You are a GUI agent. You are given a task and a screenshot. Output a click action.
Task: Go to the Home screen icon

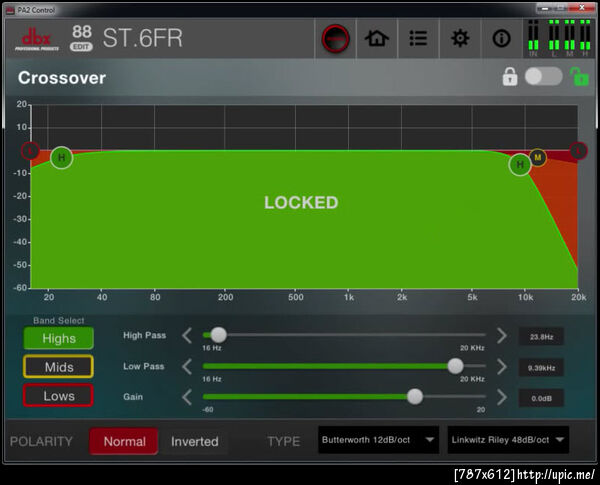tap(377, 38)
